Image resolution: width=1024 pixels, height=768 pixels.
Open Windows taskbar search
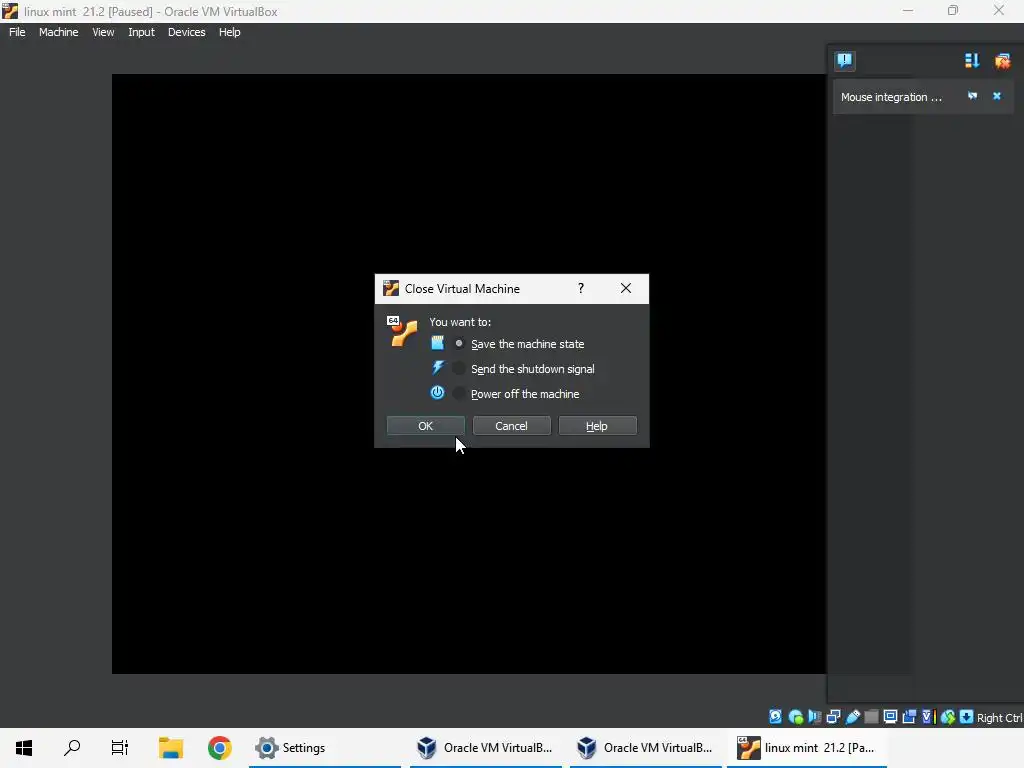point(72,748)
